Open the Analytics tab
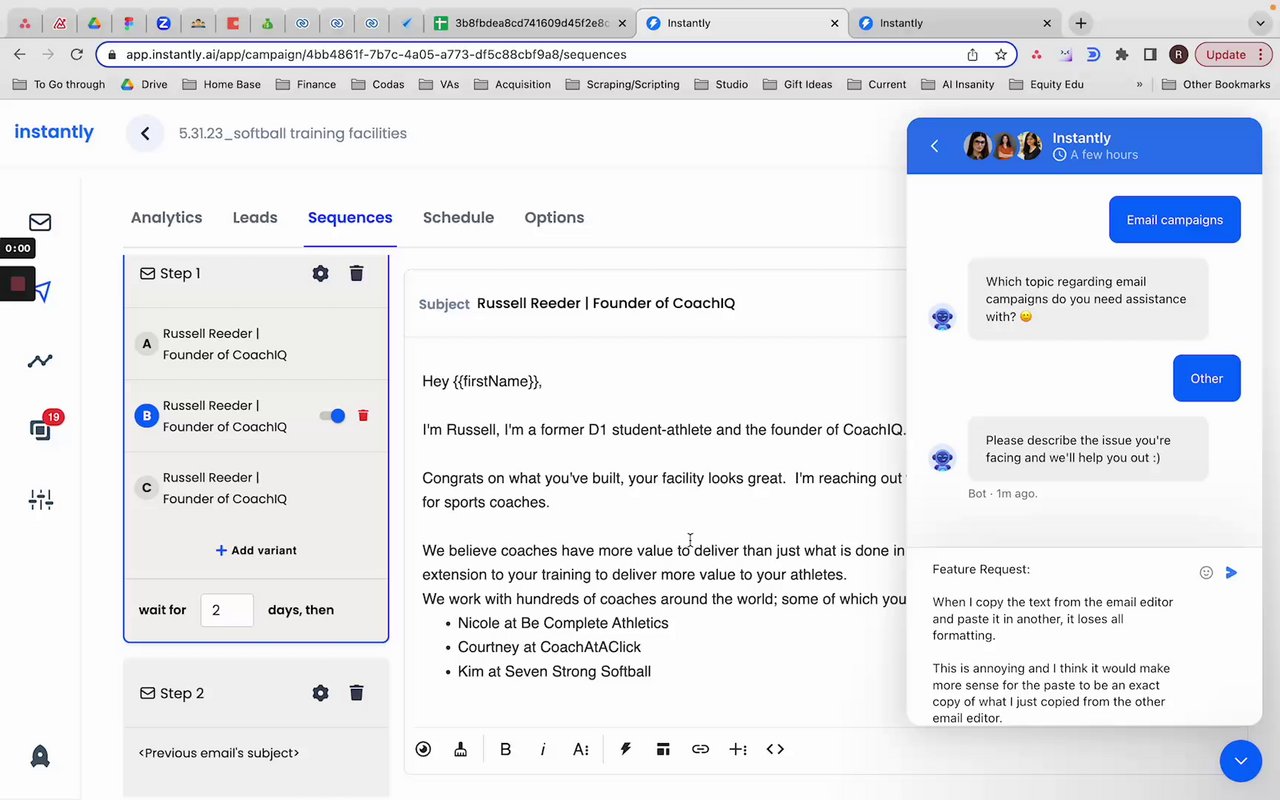Viewport: 1280px width, 800px height. tap(166, 218)
